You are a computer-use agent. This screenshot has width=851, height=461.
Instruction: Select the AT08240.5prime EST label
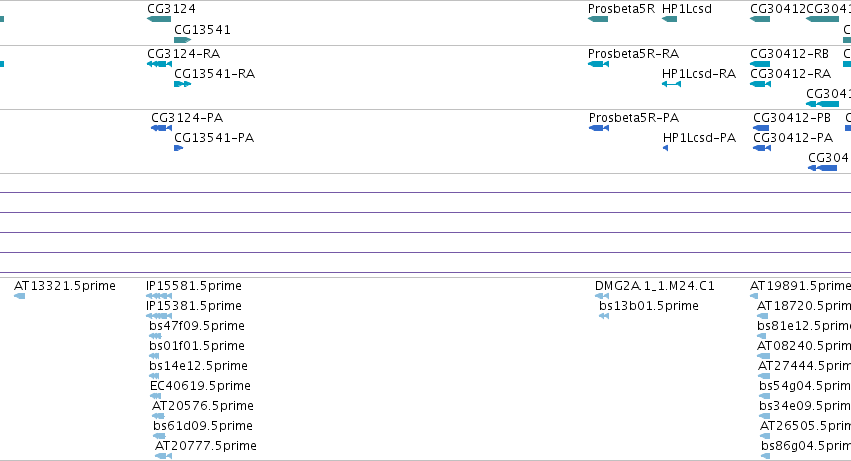pyautogui.click(x=804, y=346)
